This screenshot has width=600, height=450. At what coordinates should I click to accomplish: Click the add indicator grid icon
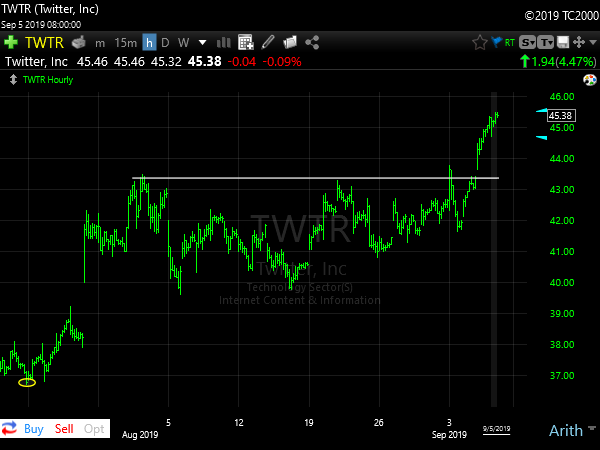click(x=246, y=42)
